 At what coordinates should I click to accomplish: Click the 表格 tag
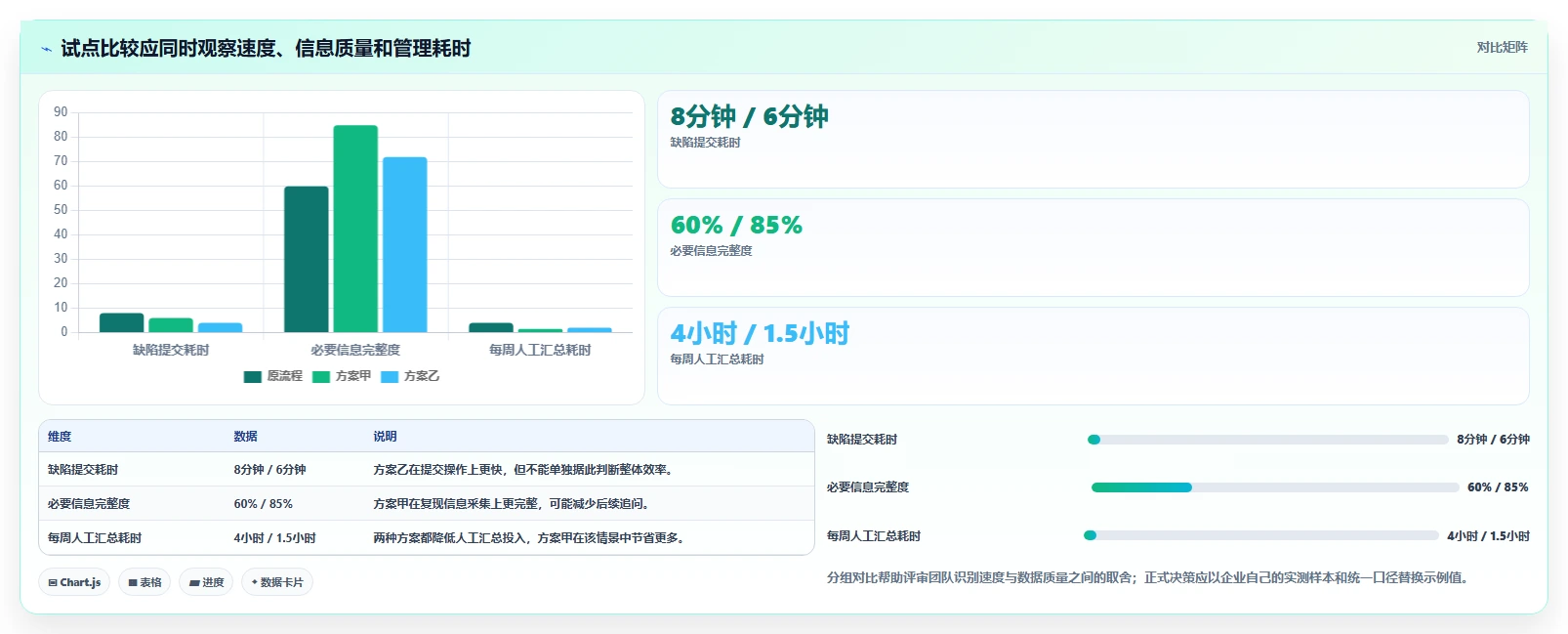pyautogui.click(x=144, y=582)
